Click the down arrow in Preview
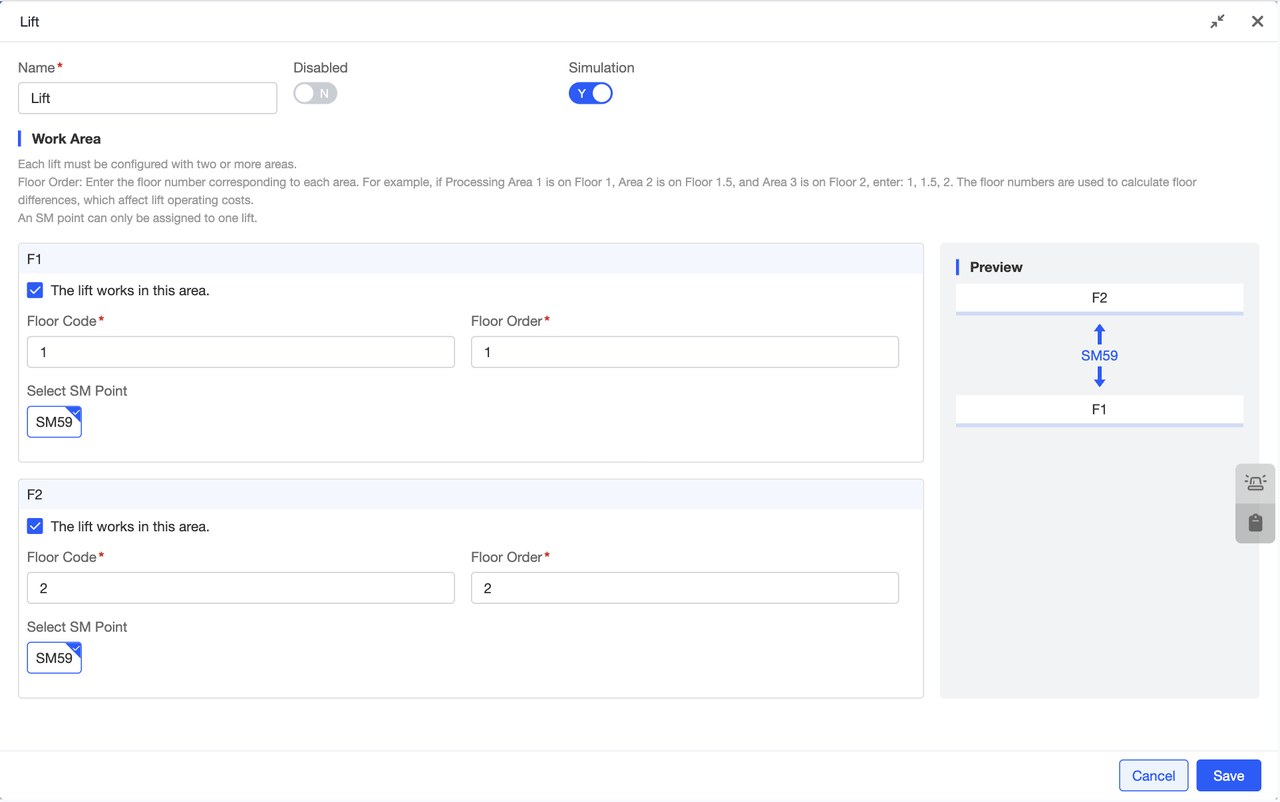The width and height of the screenshot is (1280, 802). [1099, 377]
